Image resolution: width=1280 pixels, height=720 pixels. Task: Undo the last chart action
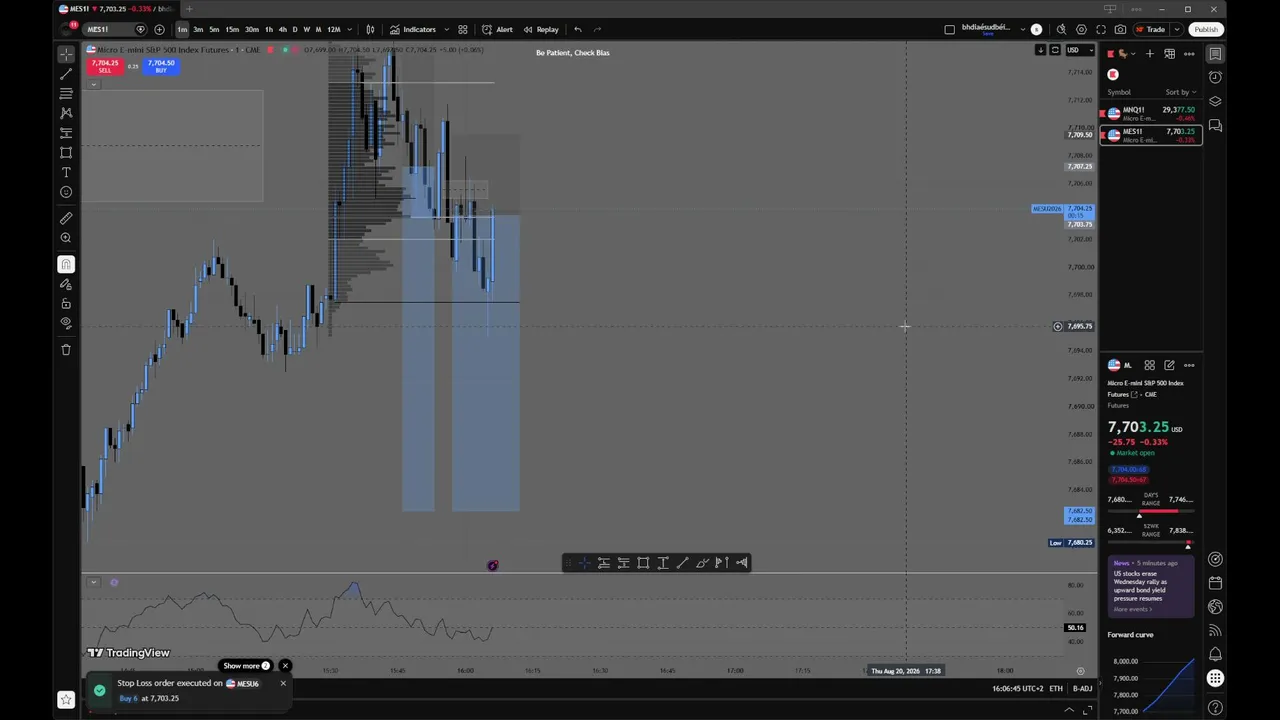pos(578,29)
